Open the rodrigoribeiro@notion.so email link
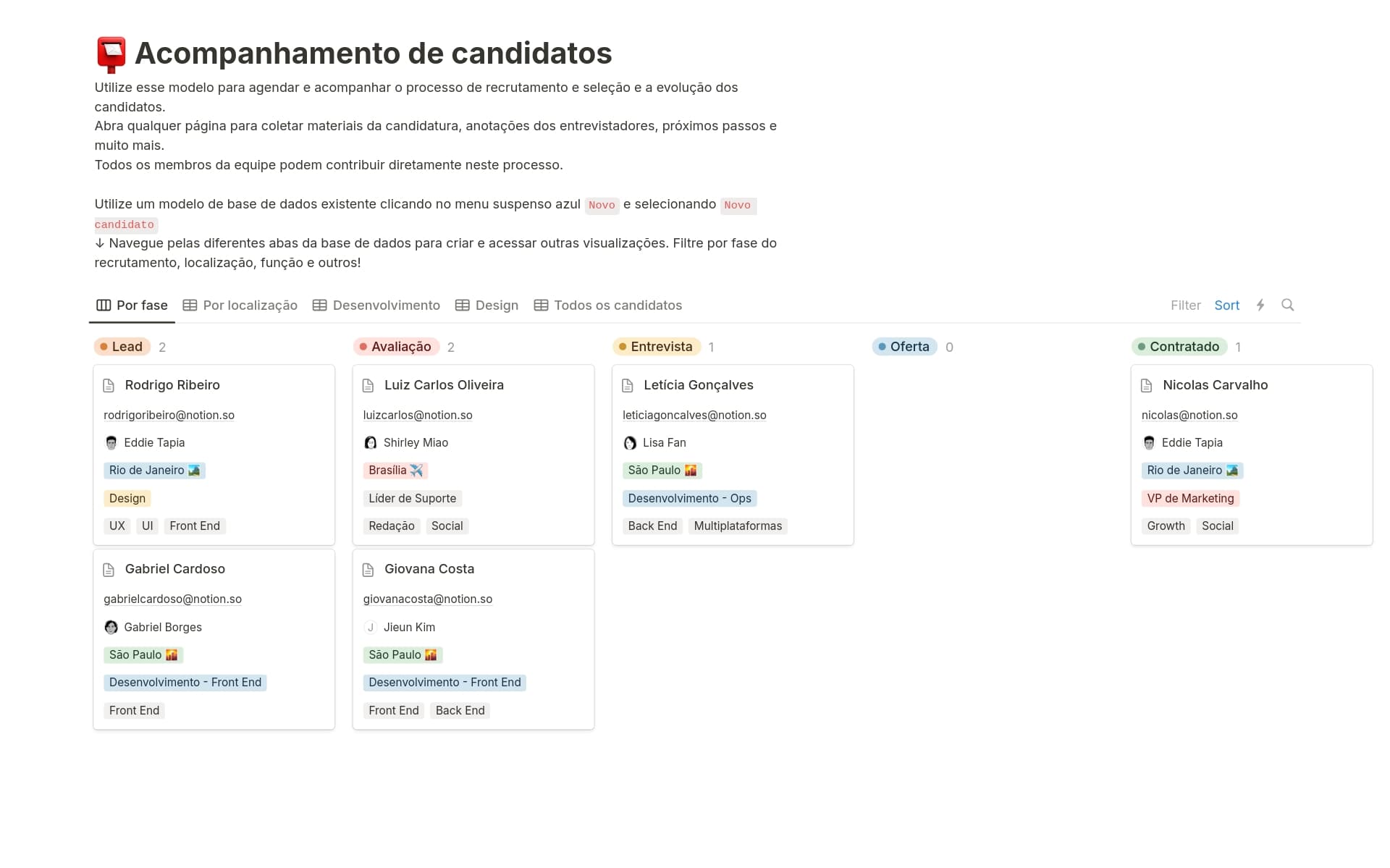Image resolution: width=1390 pixels, height=868 pixels. tap(169, 415)
